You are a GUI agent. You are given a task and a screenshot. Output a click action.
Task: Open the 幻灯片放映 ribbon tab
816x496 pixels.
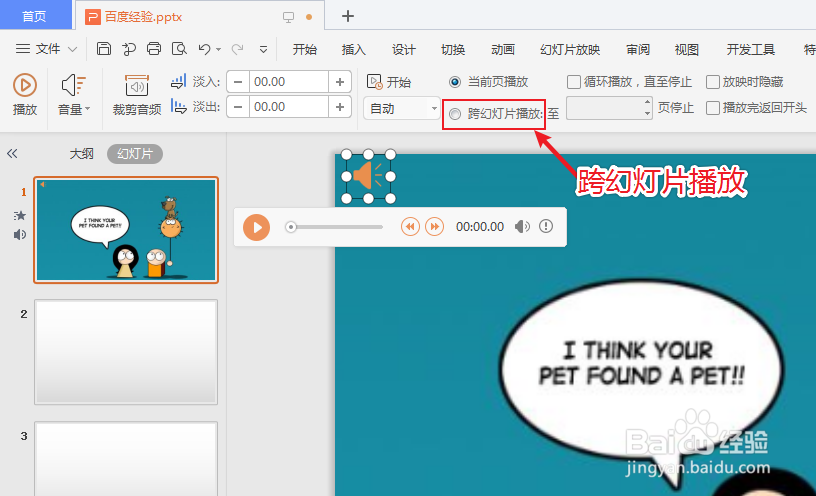570,49
